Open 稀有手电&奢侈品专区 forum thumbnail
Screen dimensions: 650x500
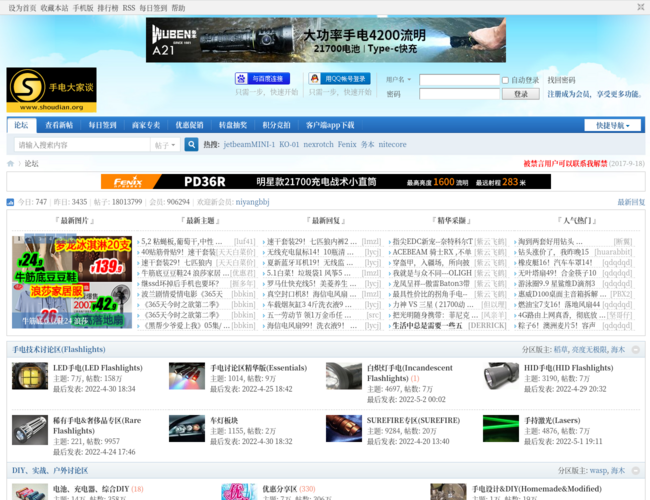tap(30, 430)
